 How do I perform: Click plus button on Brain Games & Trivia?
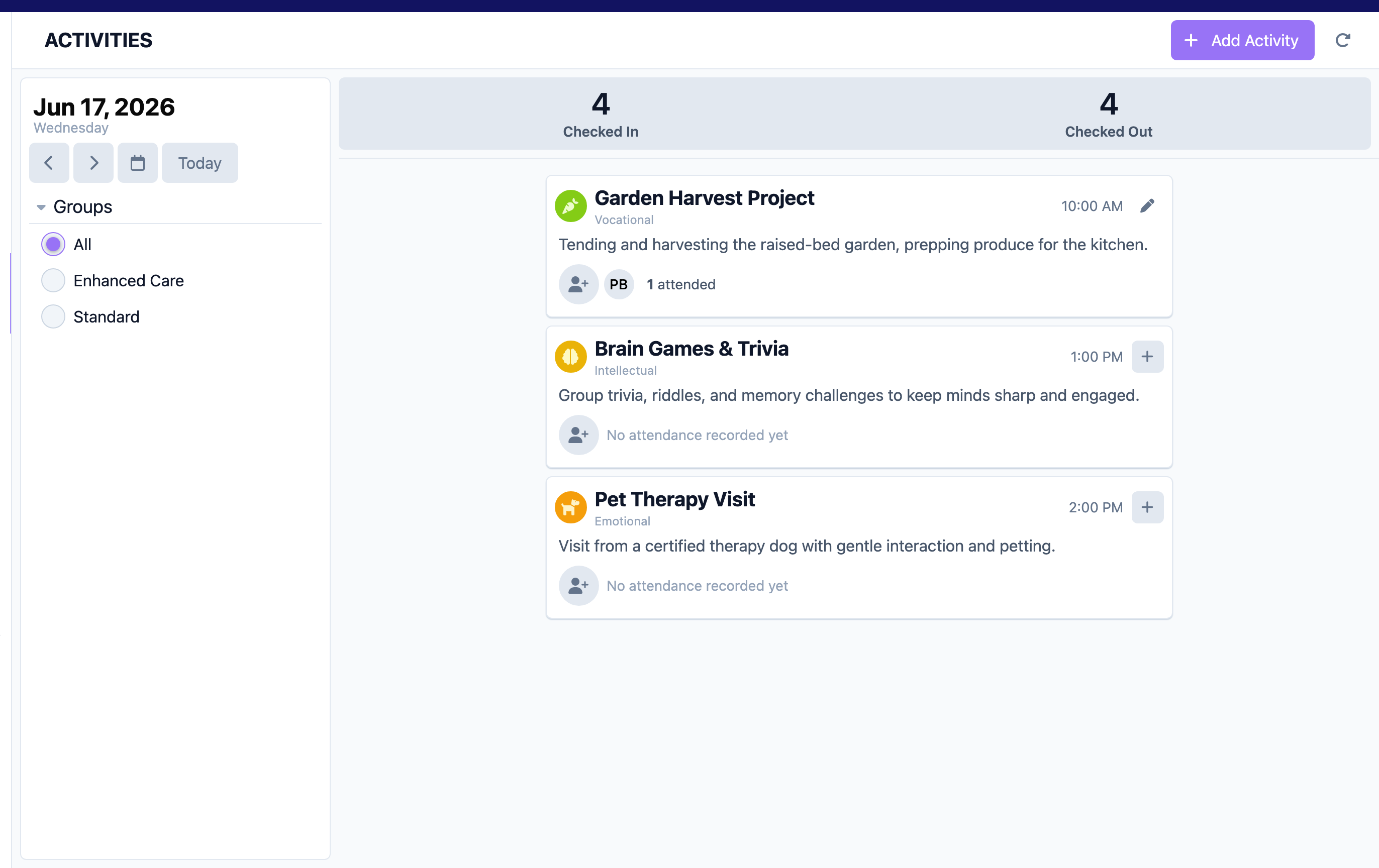pos(1147,356)
